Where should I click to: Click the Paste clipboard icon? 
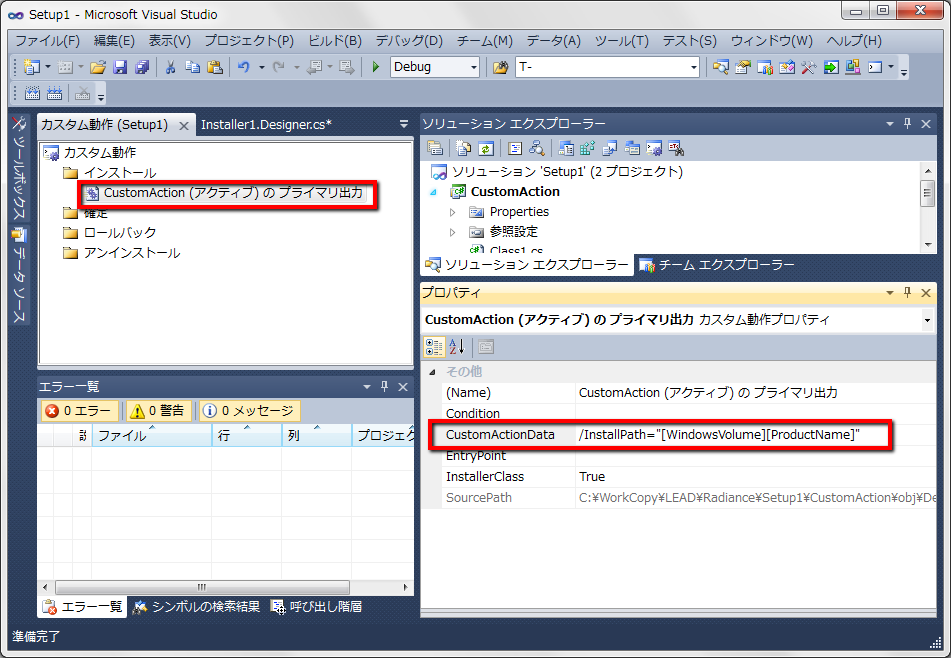[215, 67]
